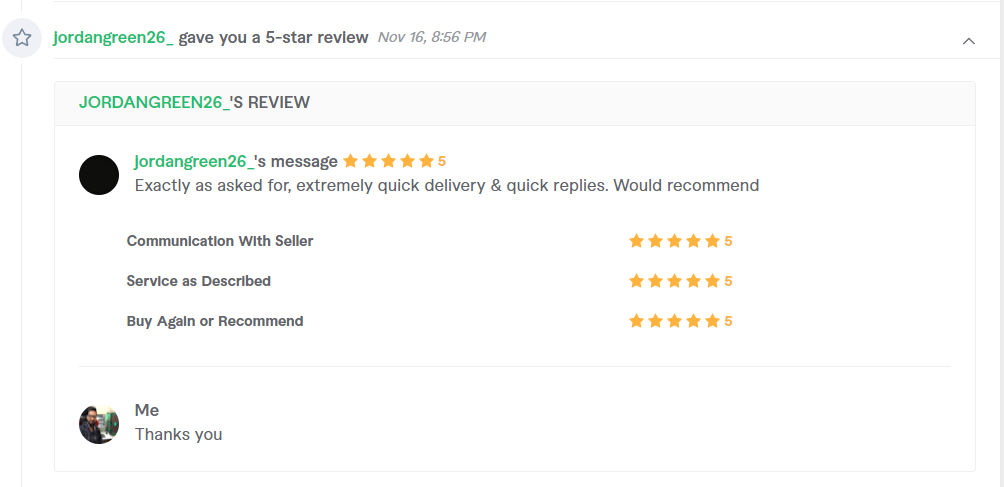Click the overall five-star rating beside message
The width and height of the screenshot is (1004, 487).
[394, 161]
